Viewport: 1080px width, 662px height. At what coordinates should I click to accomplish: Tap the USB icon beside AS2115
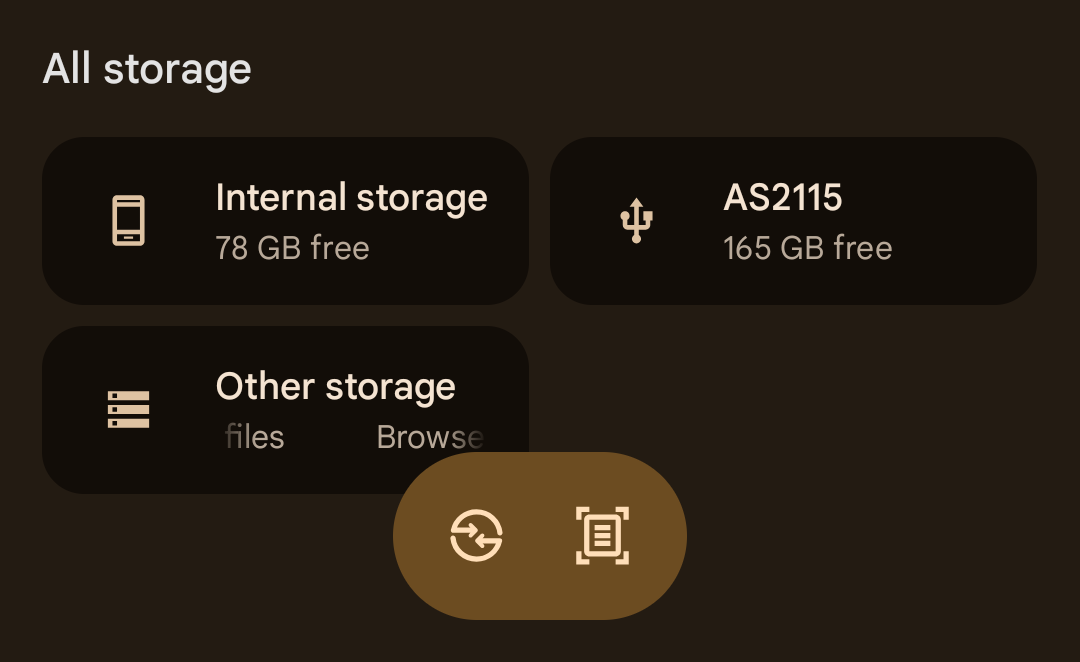coord(636,220)
